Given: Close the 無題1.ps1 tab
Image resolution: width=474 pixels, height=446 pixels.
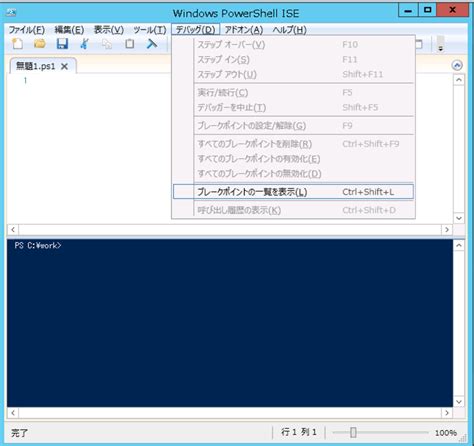Looking at the screenshot, I should [64, 66].
